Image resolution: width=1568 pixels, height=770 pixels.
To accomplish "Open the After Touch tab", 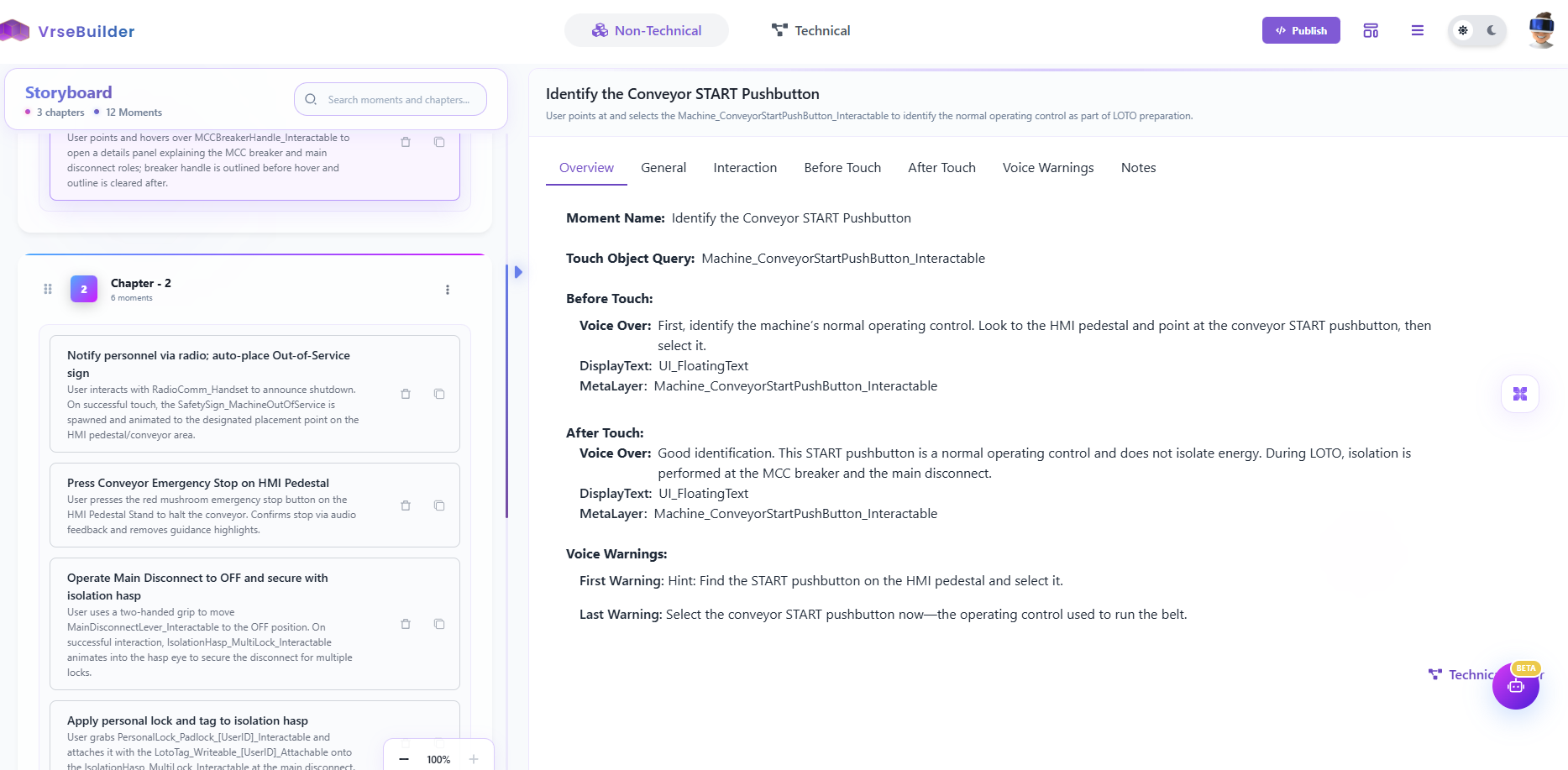I will (941, 168).
